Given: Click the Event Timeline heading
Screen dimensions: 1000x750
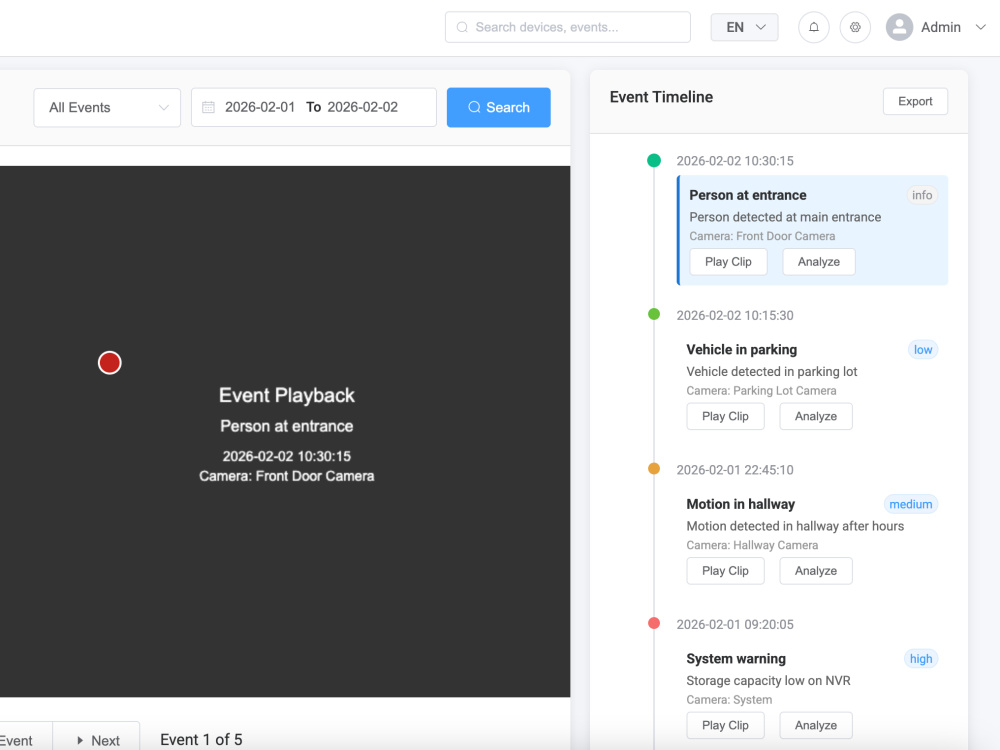Looking at the screenshot, I should coord(661,97).
